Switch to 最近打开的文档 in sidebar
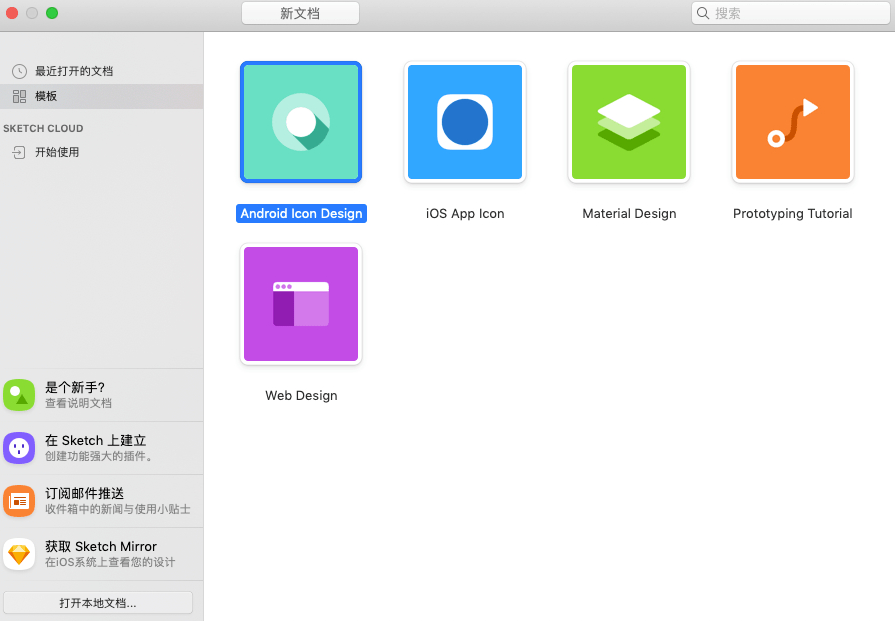 coord(74,71)
